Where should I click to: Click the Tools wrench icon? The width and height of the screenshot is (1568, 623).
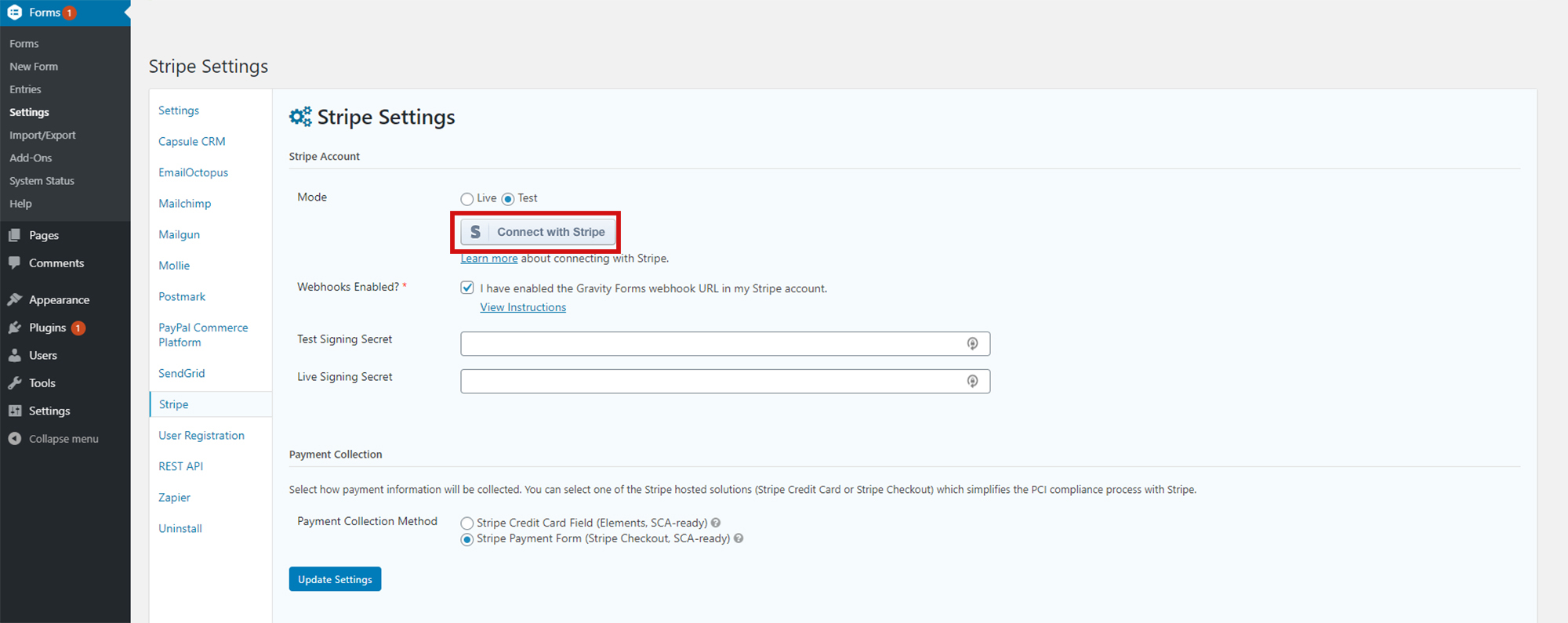[x=15, y=383]
